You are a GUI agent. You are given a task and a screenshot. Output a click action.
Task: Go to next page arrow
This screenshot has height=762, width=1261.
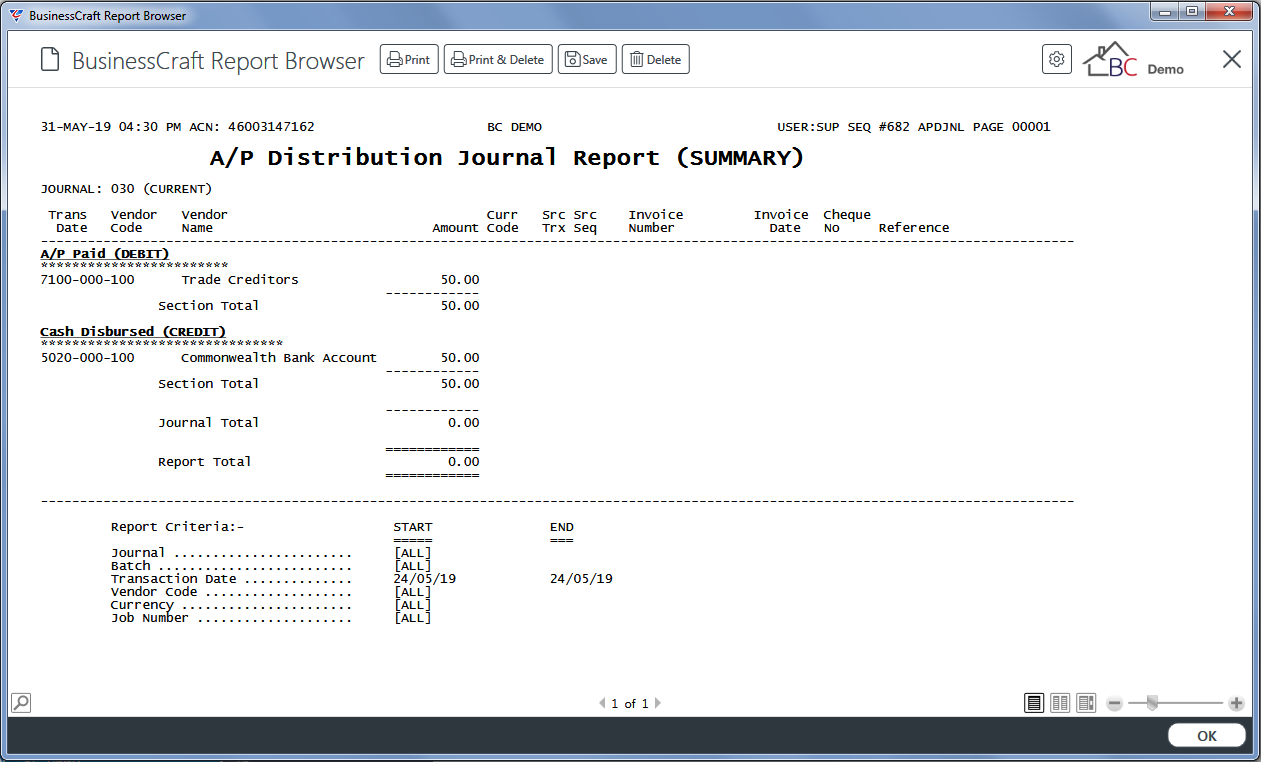coord(657,704)
